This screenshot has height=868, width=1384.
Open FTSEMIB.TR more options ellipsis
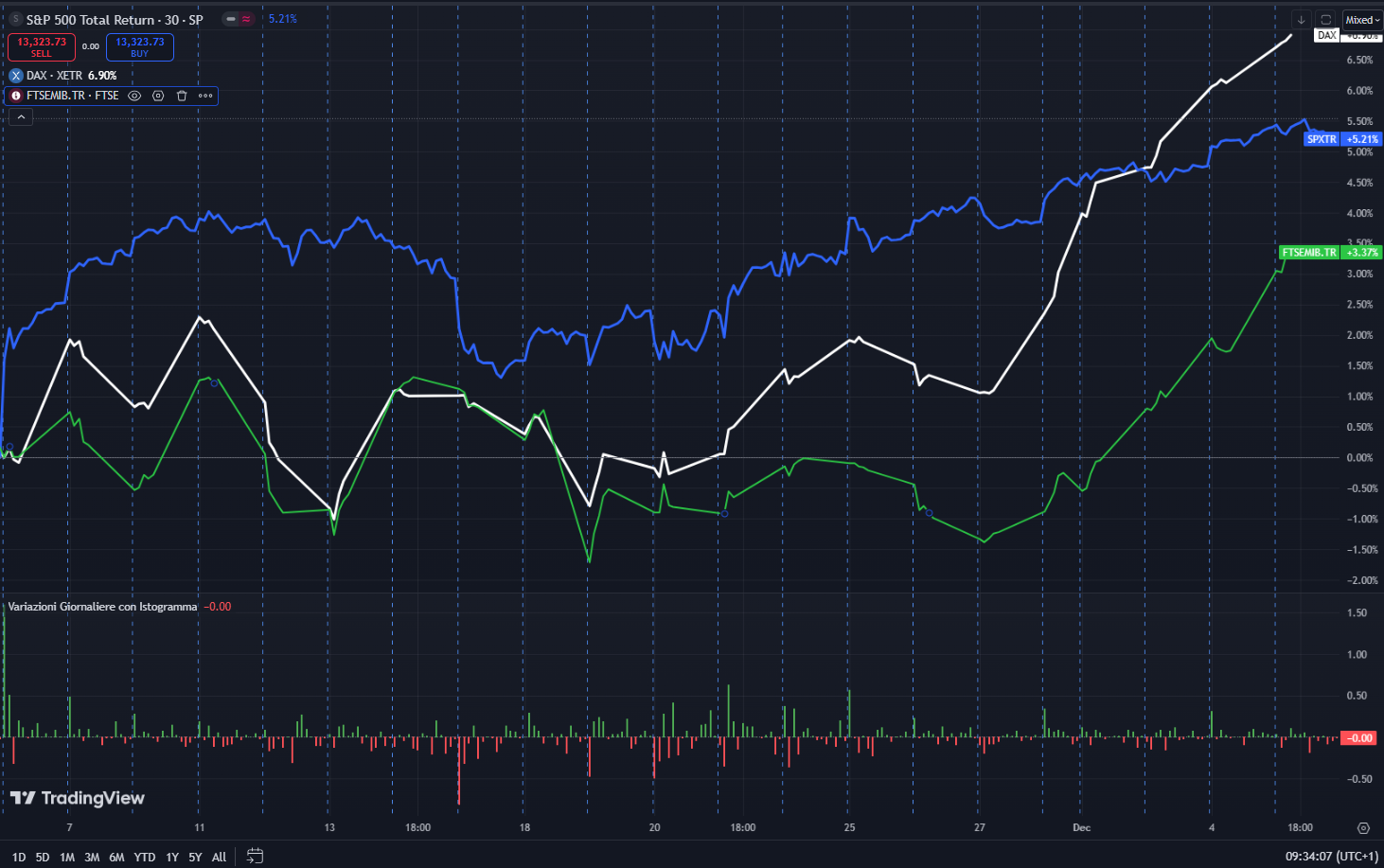click(x=205, y=96)
